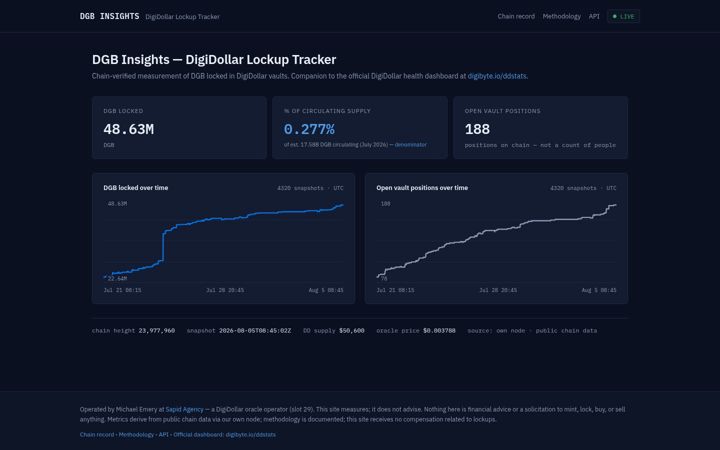
Task: Follow digibyte.io/ddstats link in page intro
Action: pyautogui.click(x=497, y=76)
